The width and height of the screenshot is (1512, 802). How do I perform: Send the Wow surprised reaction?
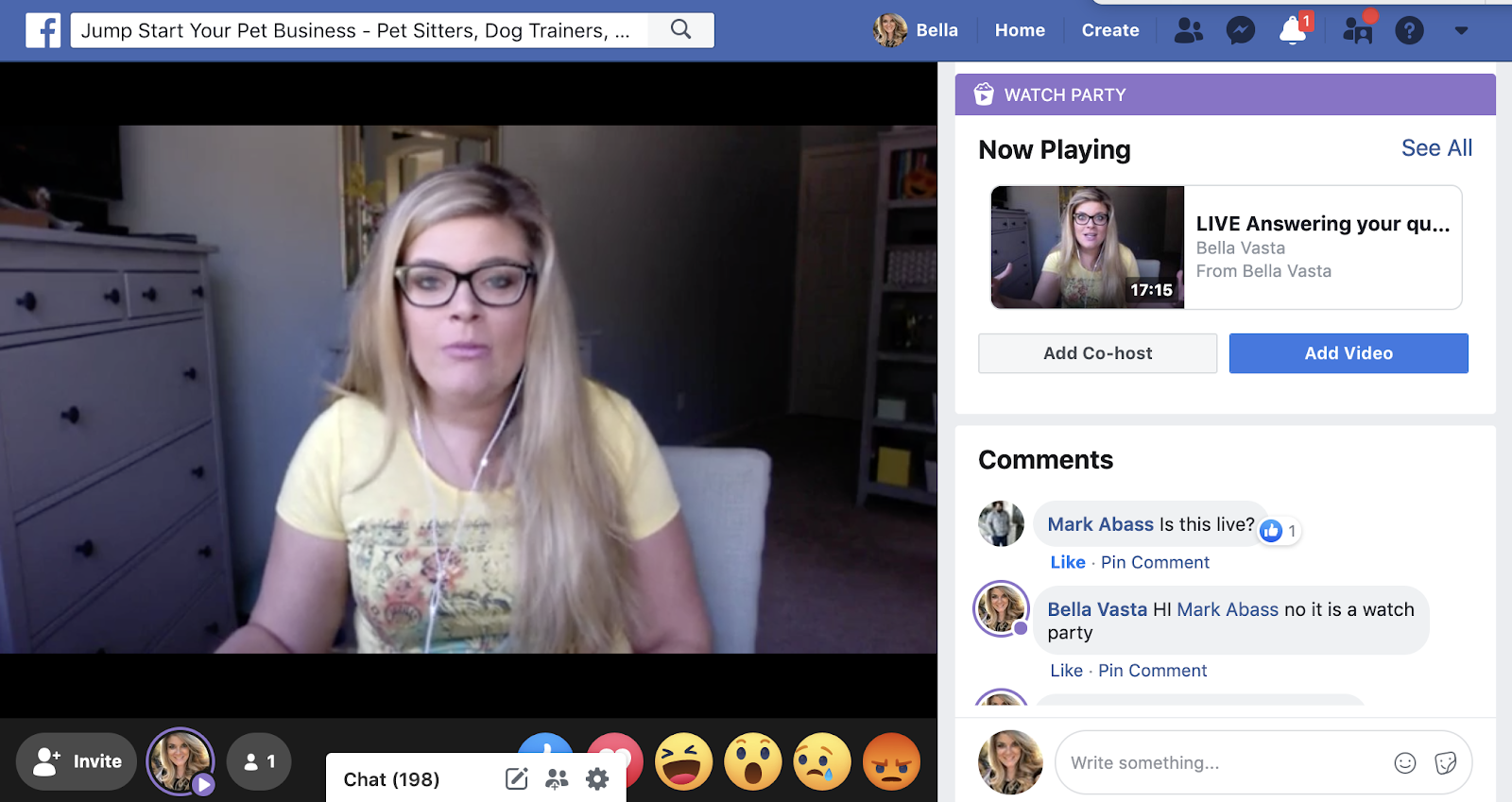click(753, 761)
